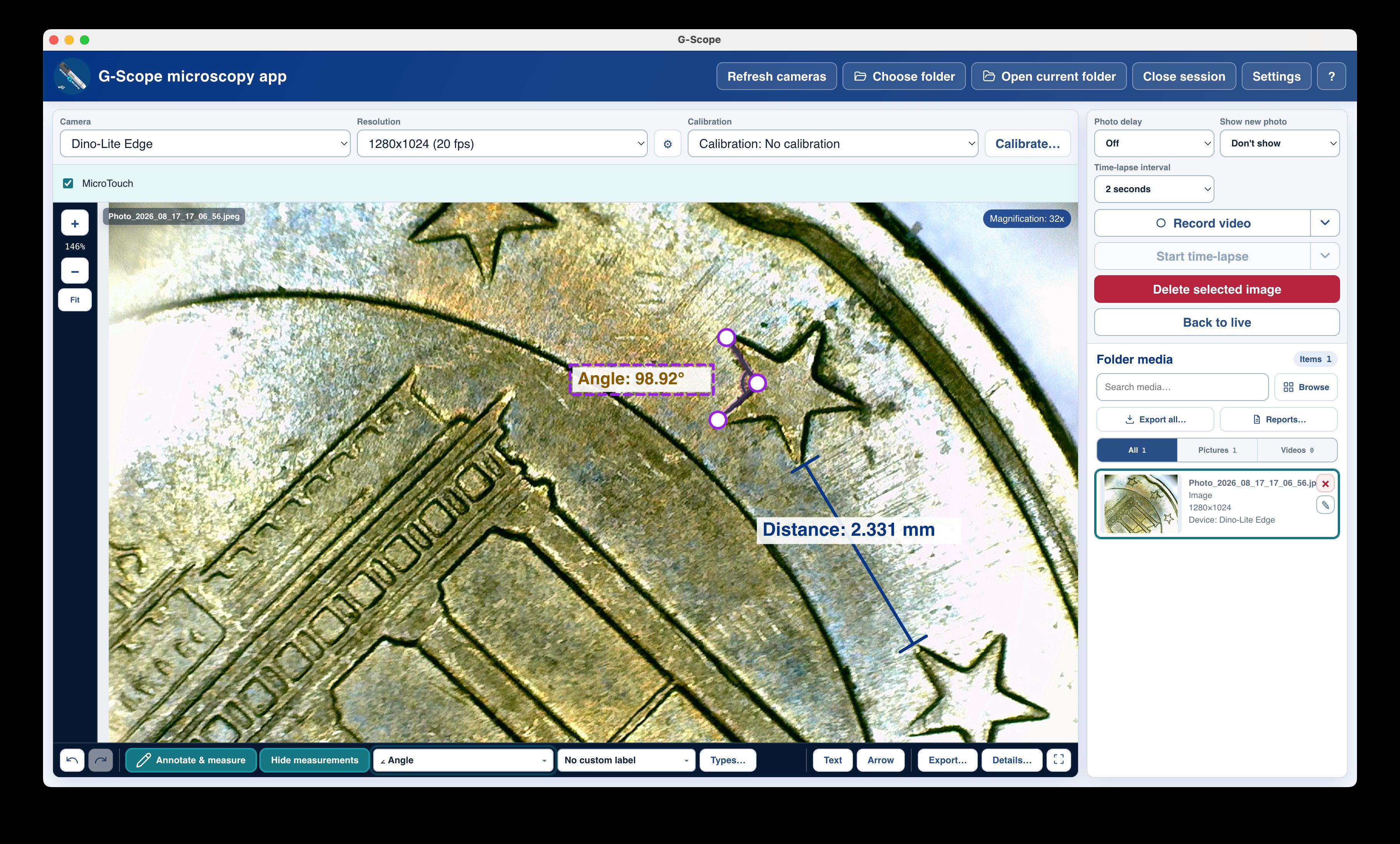Open help with question mark button
This screenshot has height=844, width=1400.
tap(1331, 76)
